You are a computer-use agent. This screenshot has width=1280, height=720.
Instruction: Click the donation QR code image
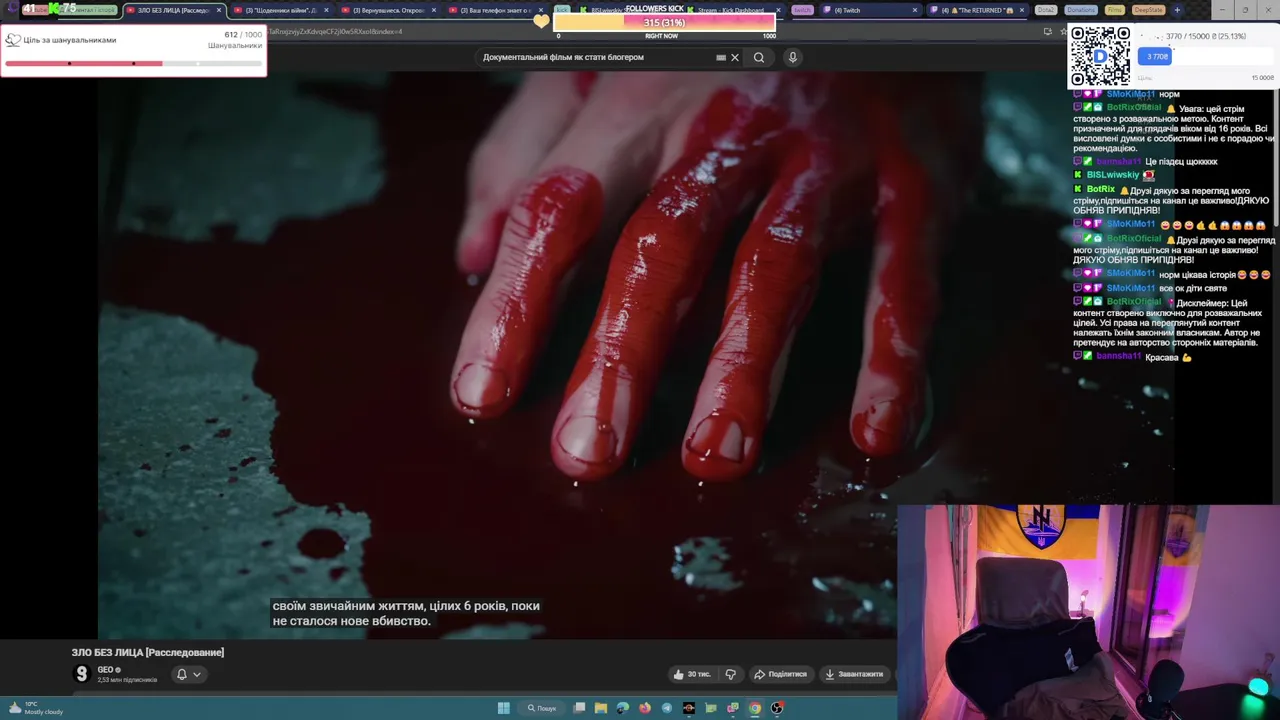click(1100, 56)
